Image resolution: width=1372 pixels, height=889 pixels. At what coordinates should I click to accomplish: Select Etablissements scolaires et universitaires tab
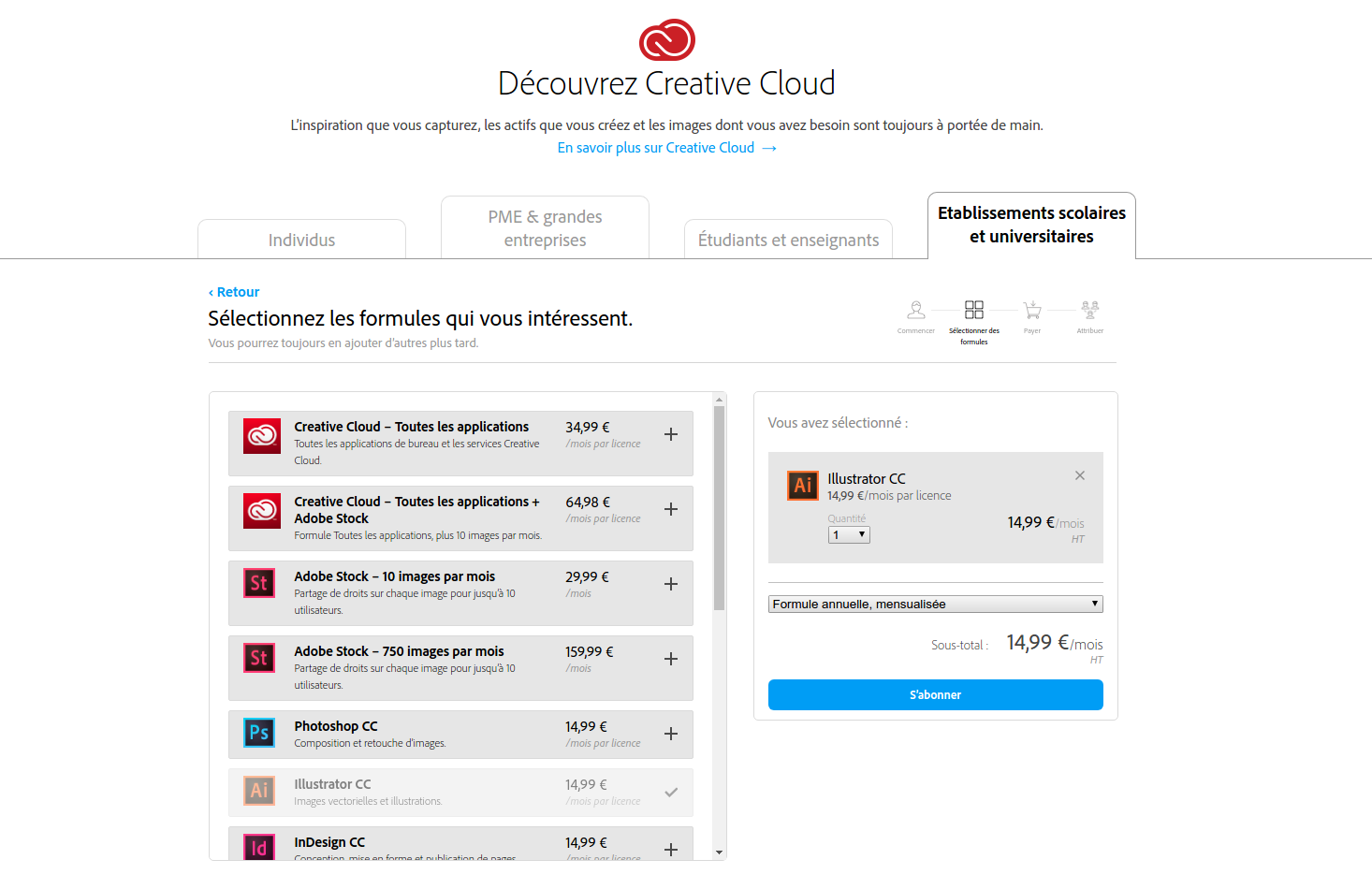pyautogui.click(x=1031, y=226)
